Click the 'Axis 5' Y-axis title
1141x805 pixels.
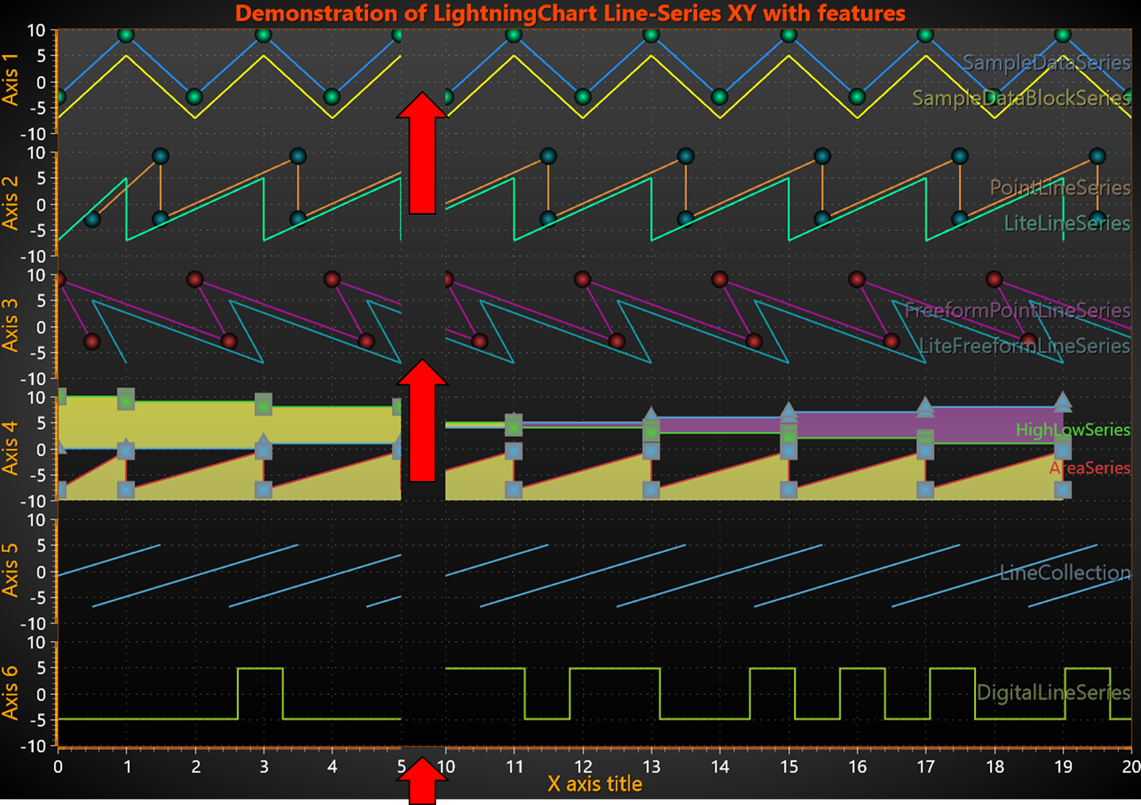pyautogui.click(x=10, y=570)
